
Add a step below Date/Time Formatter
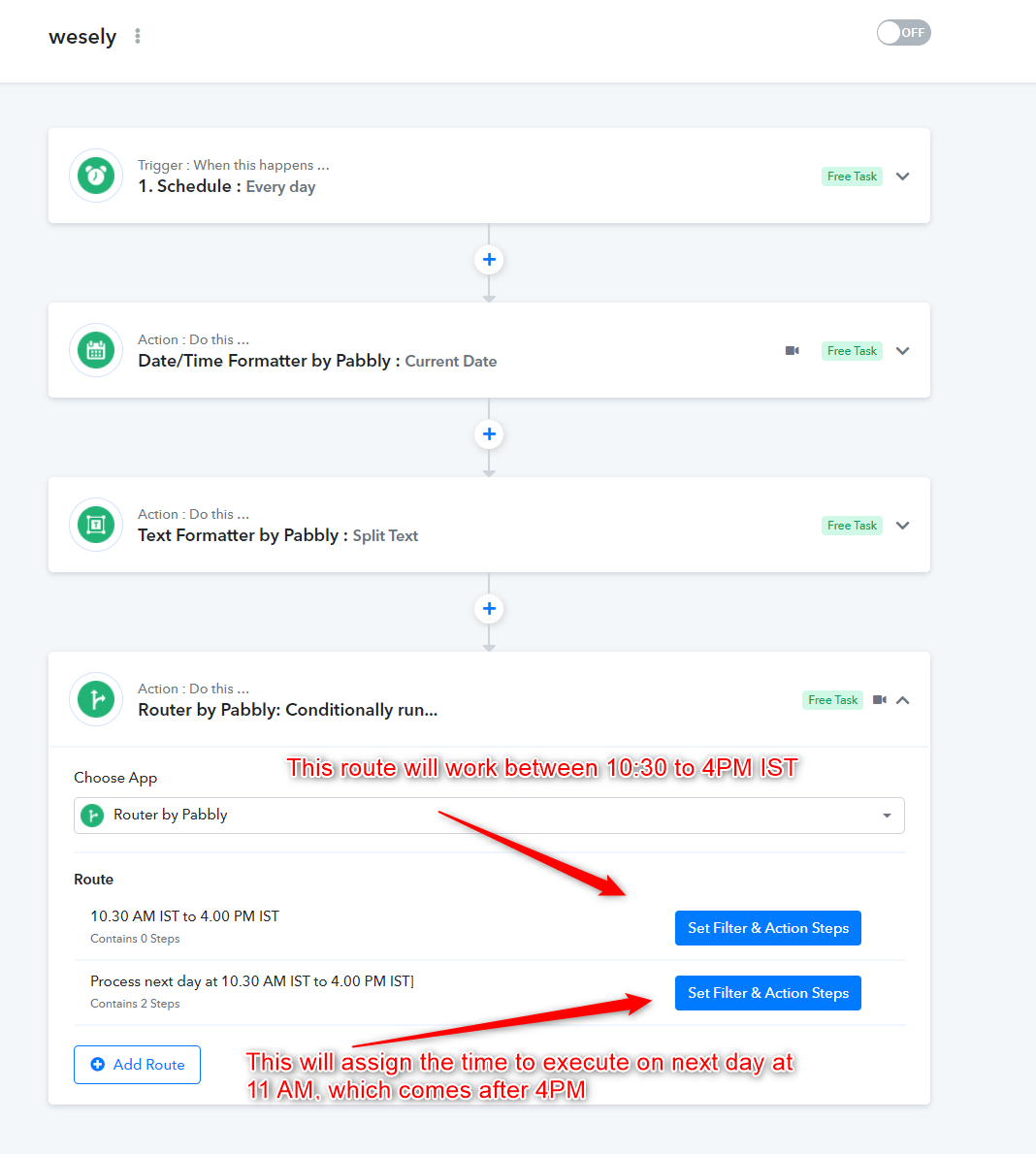coord(489,433)
